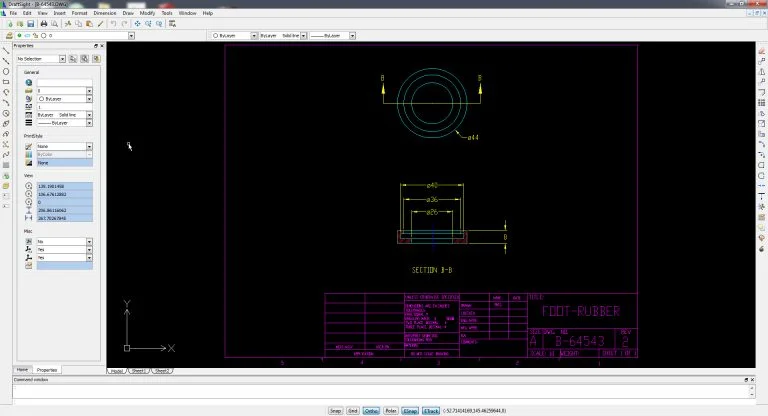
Task: Select the Circle draw tool
Action: click(6, 72)
